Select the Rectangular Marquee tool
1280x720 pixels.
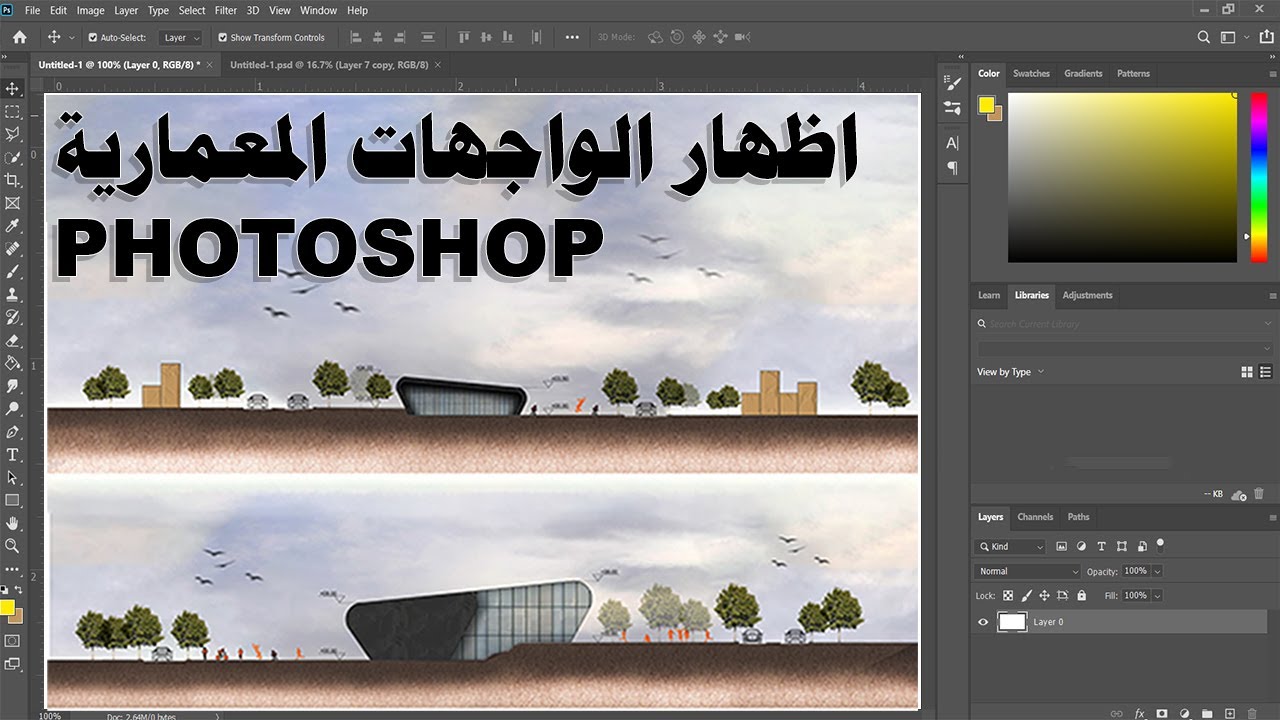[13, 112]
